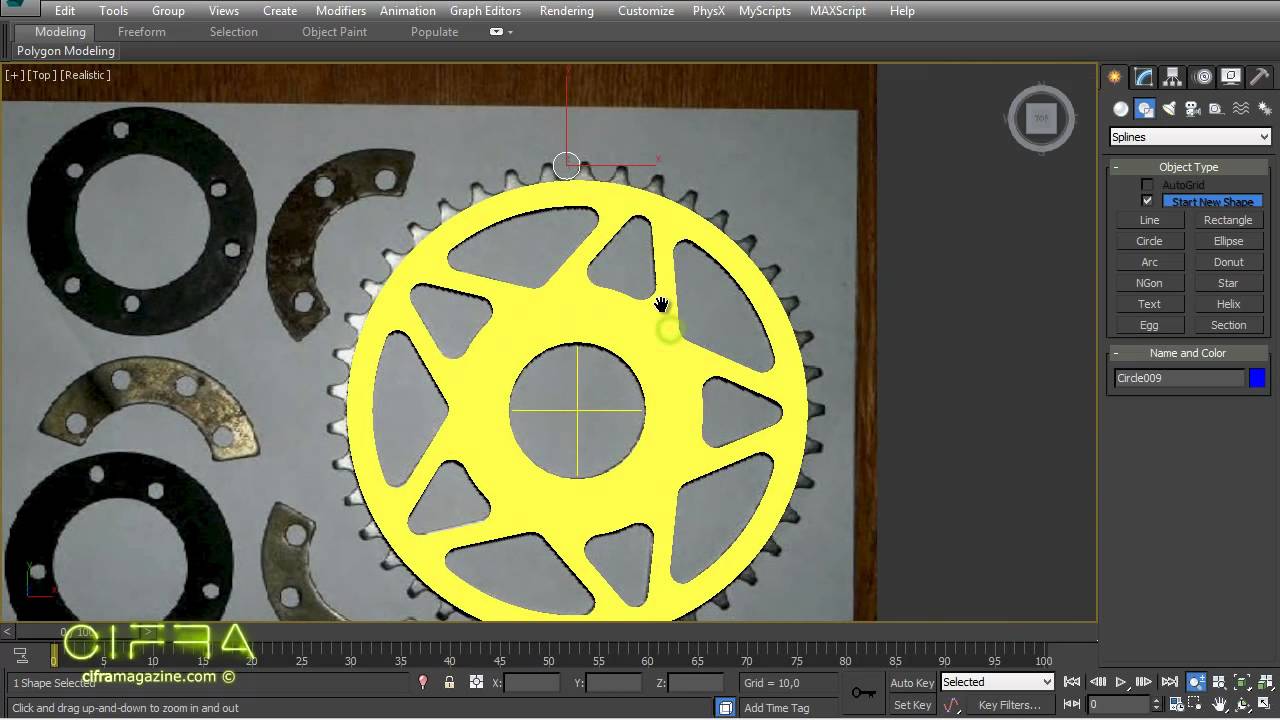
Task: Click the blue object color swatch
Action: coord(1257,378)
